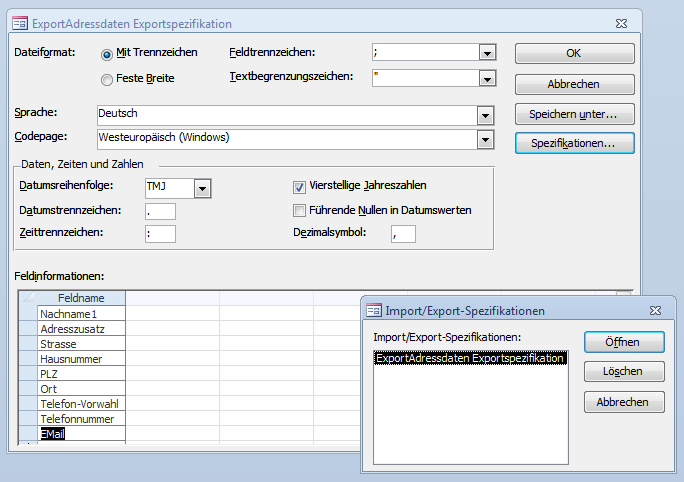
Task: Expand the Textbegrenzungszeichen combo box
Action: point(487,78)
